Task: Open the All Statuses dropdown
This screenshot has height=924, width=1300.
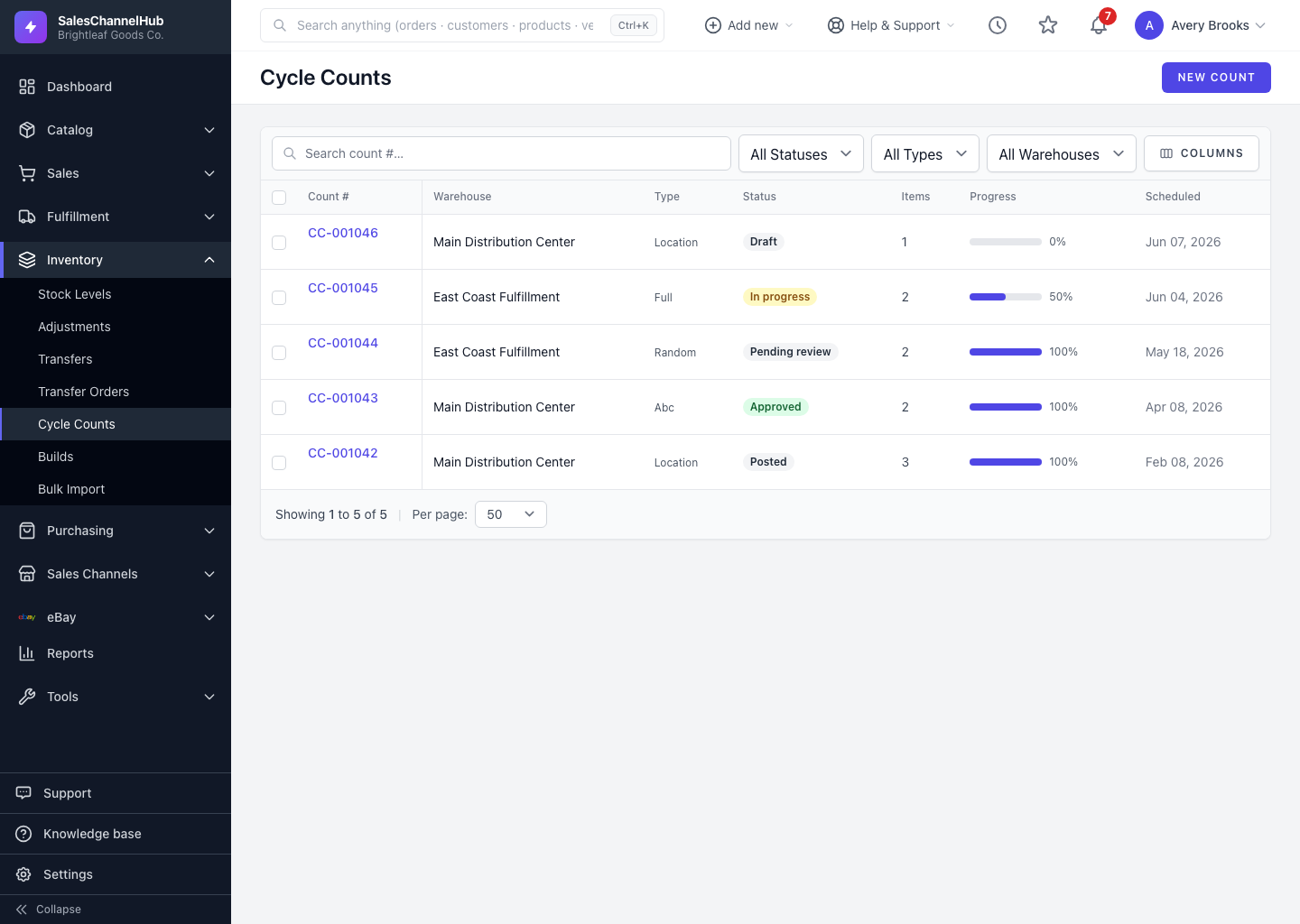Action: pos(801,153)
